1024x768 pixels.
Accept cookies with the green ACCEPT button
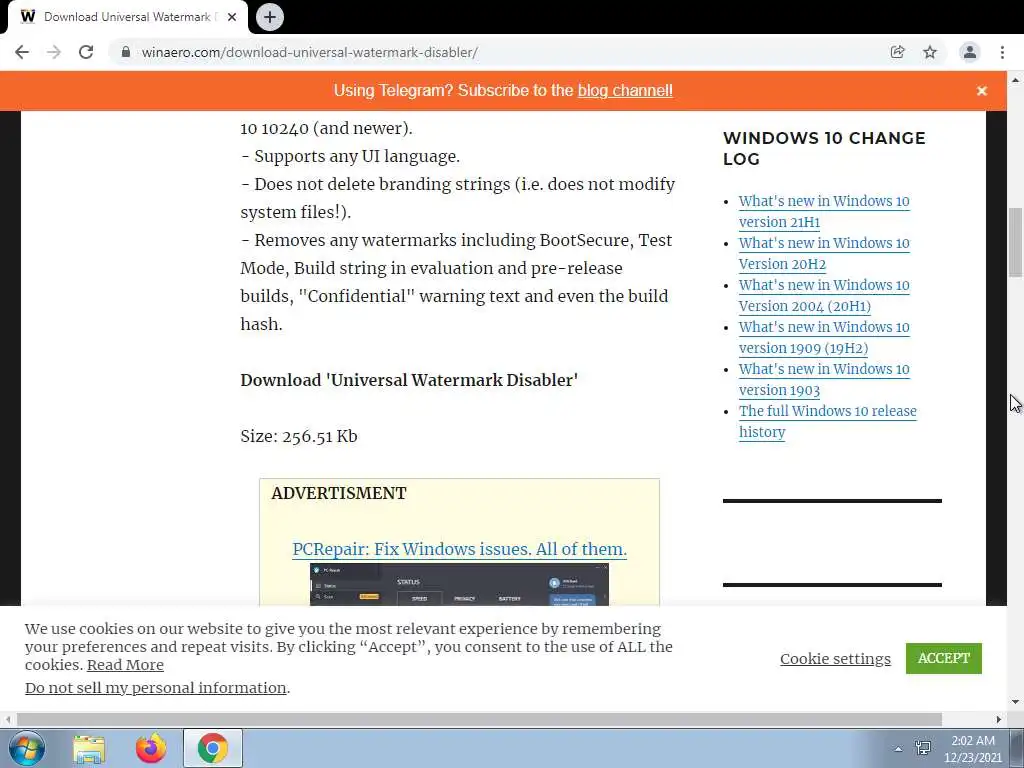point(943,658)
